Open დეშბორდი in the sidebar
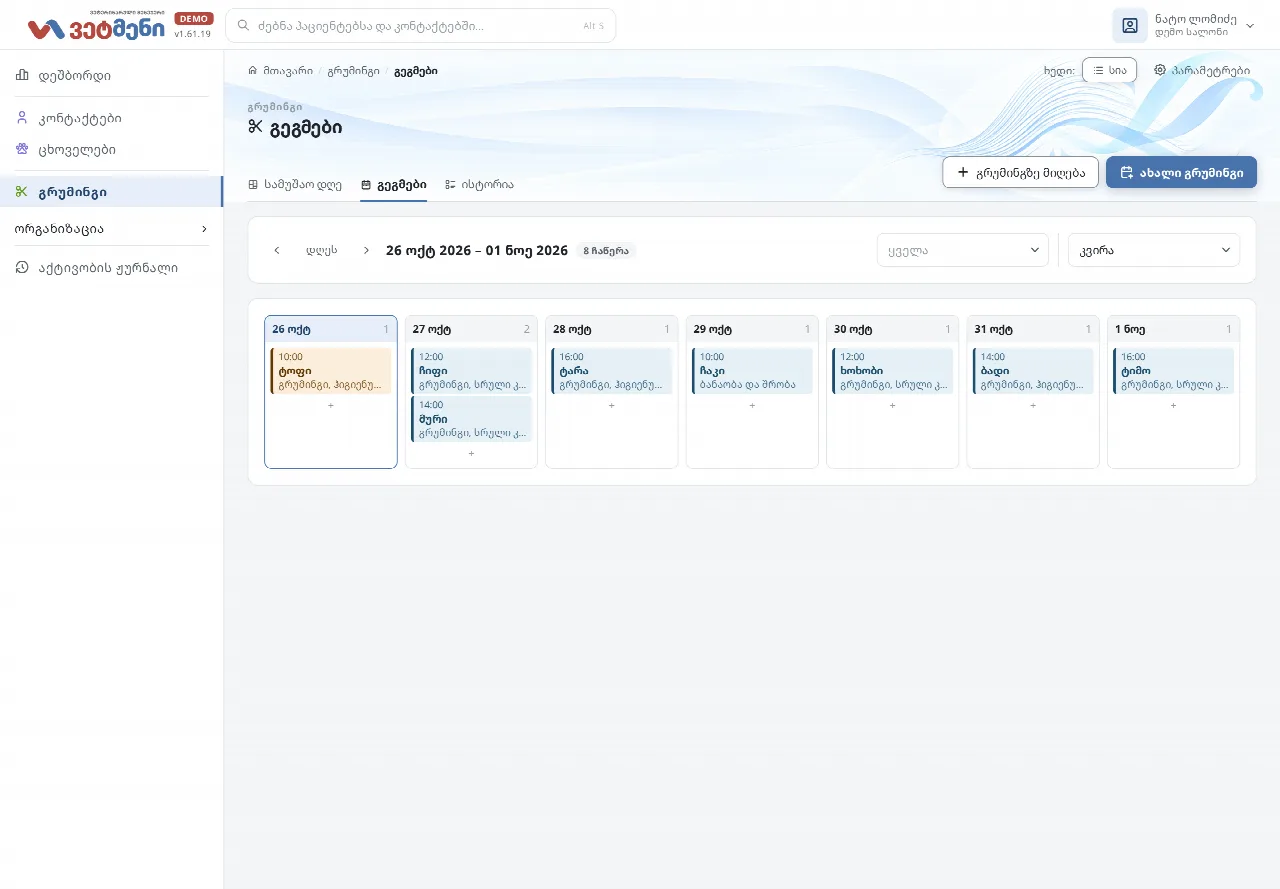This screenshot has height=889, width=1280. coord(111,75)
